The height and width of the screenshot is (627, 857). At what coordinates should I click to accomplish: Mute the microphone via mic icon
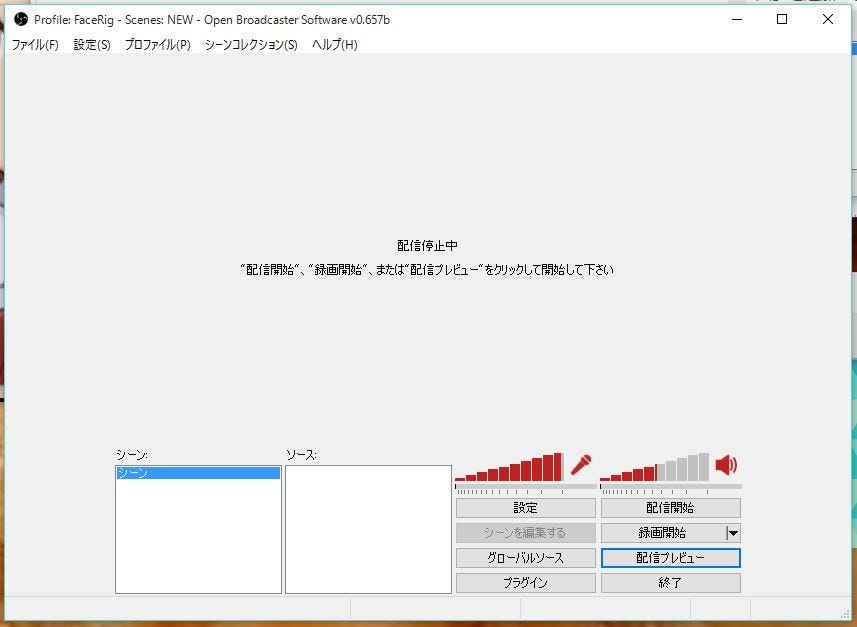[x=581, y=465]
